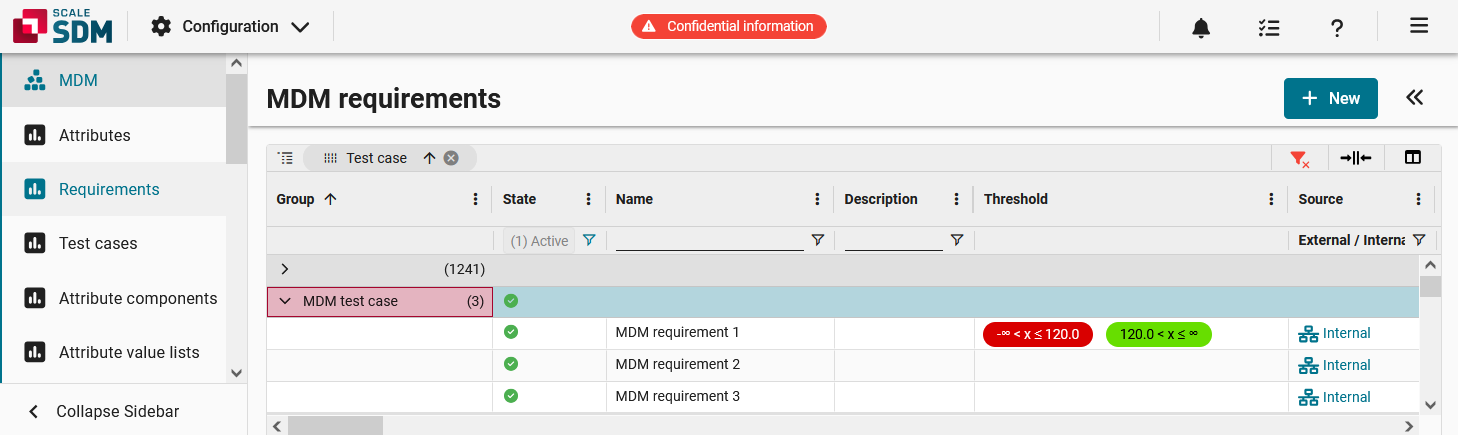This screenshot has height=435, width=1458.
Task: Open the Source filter funnel
Action: (1418, 240)
